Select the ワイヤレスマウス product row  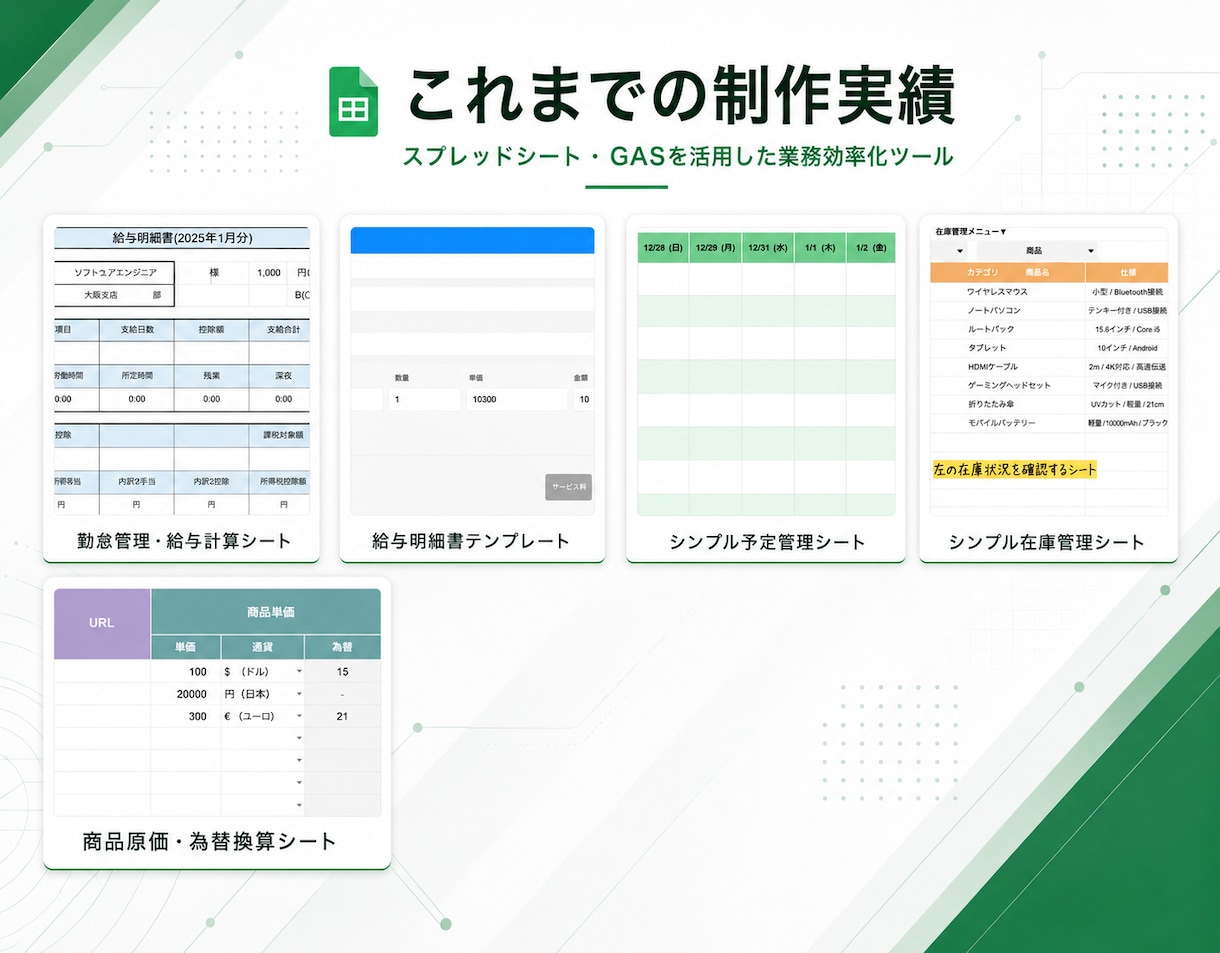pyautogui.click(x=1049, y=292)
